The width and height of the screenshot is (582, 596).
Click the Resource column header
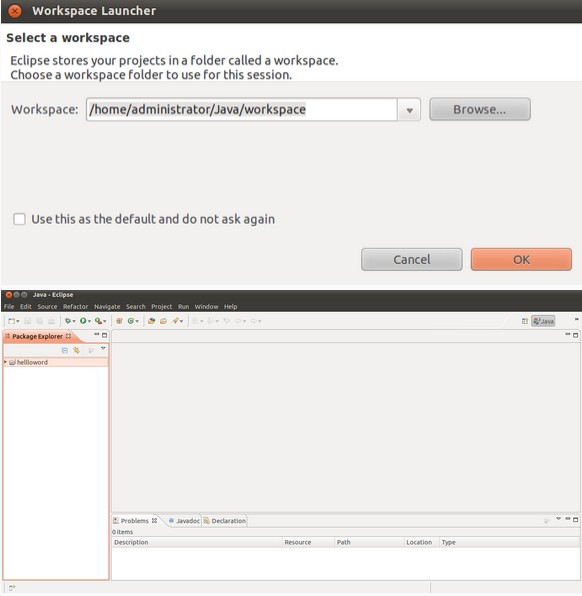[308, 542]
